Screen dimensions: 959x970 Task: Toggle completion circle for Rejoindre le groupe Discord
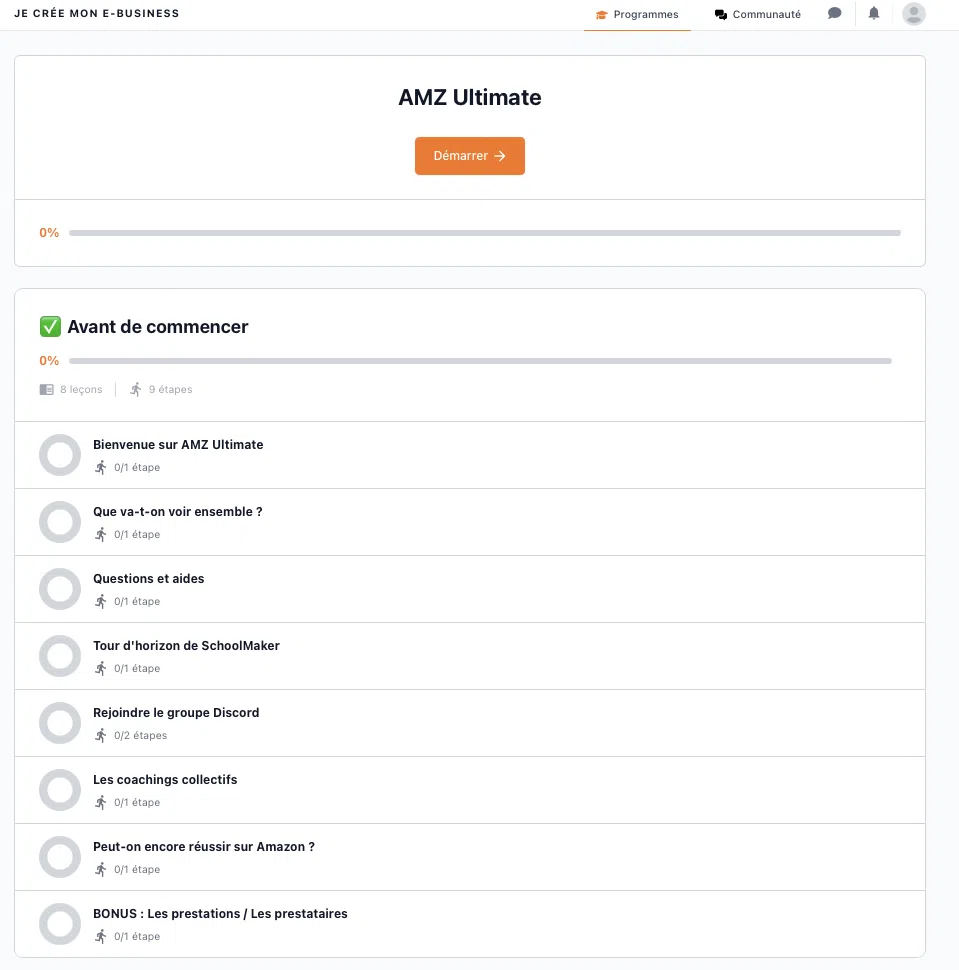click(x=60, y=723)
